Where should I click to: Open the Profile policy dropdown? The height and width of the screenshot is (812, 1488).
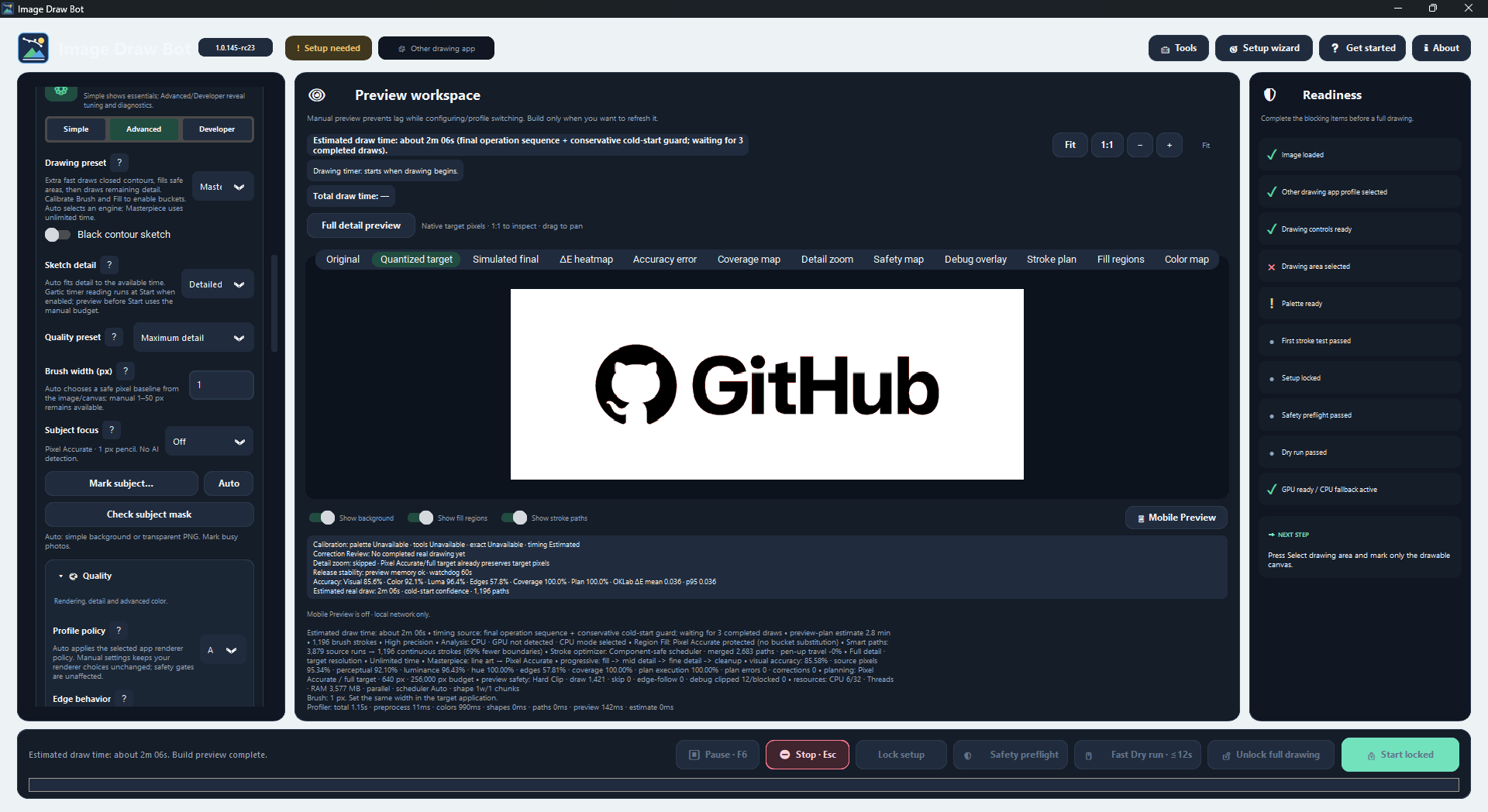click(223, 650)
